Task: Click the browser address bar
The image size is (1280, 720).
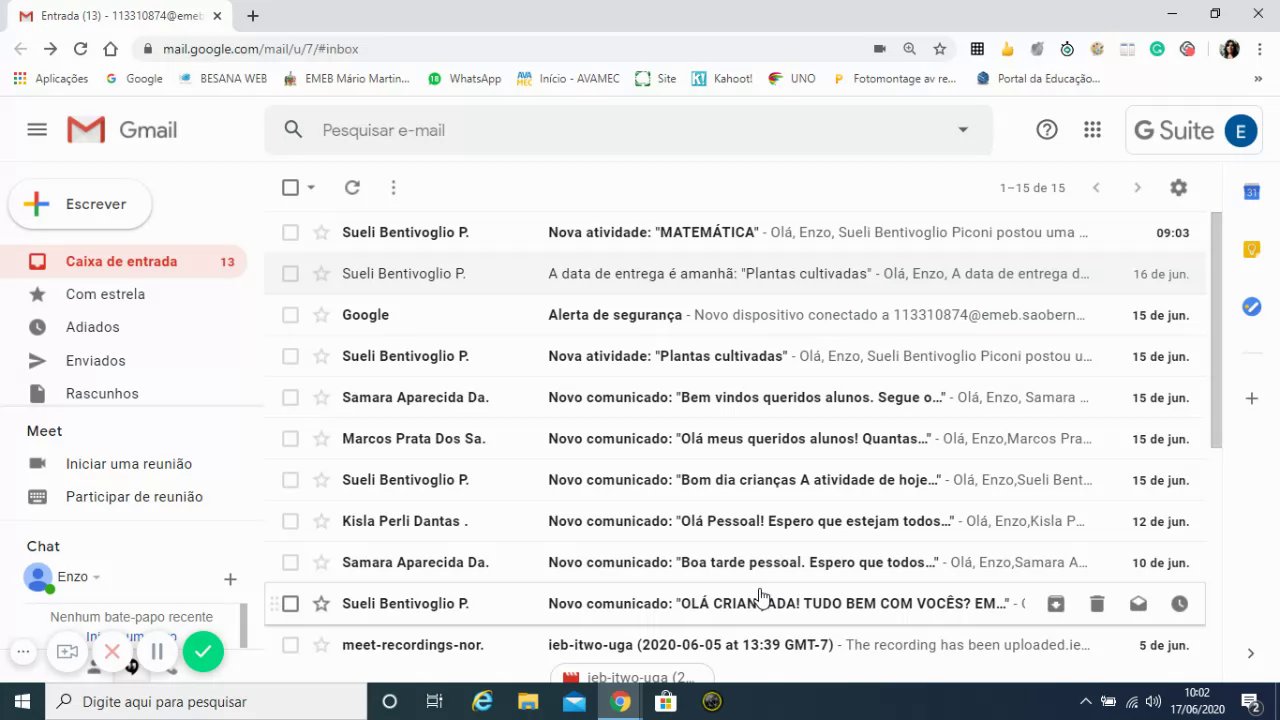Action: (500, 49)
